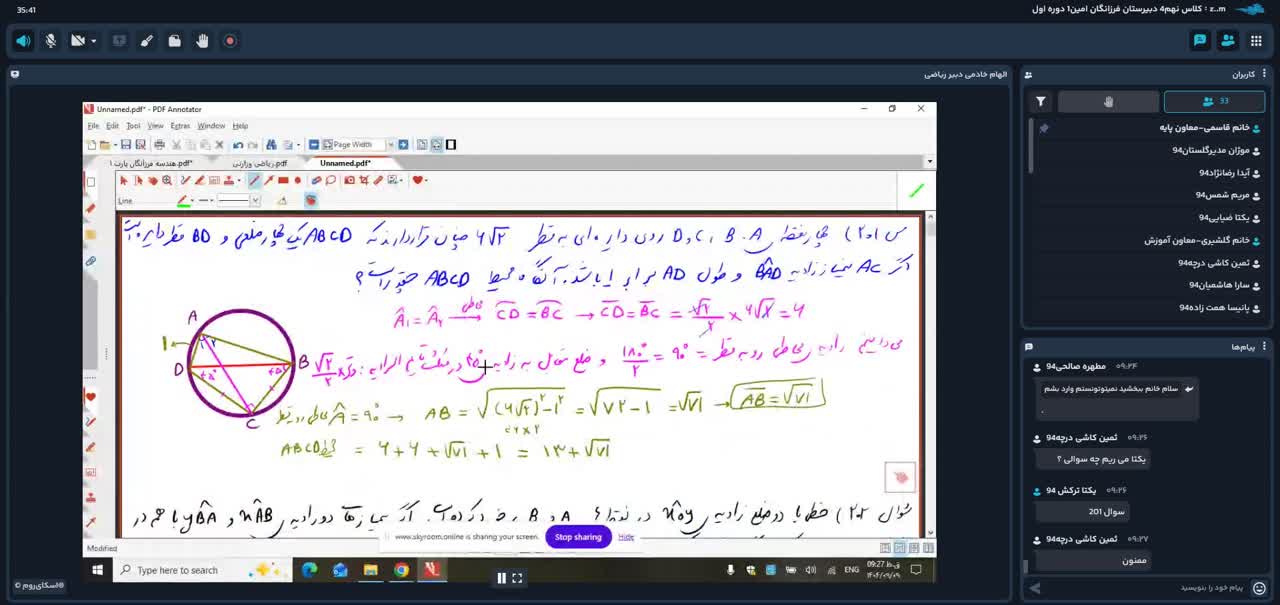Toggle the webcam camera button

pos(77,41)
